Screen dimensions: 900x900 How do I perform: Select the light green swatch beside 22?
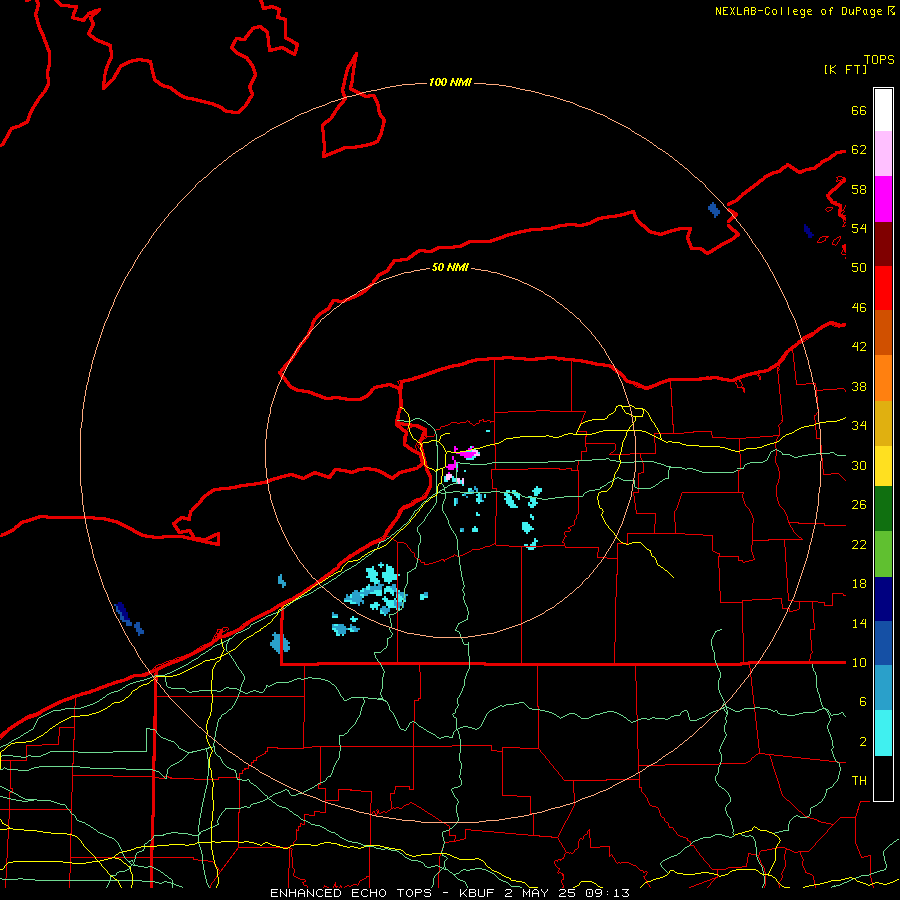883,554
